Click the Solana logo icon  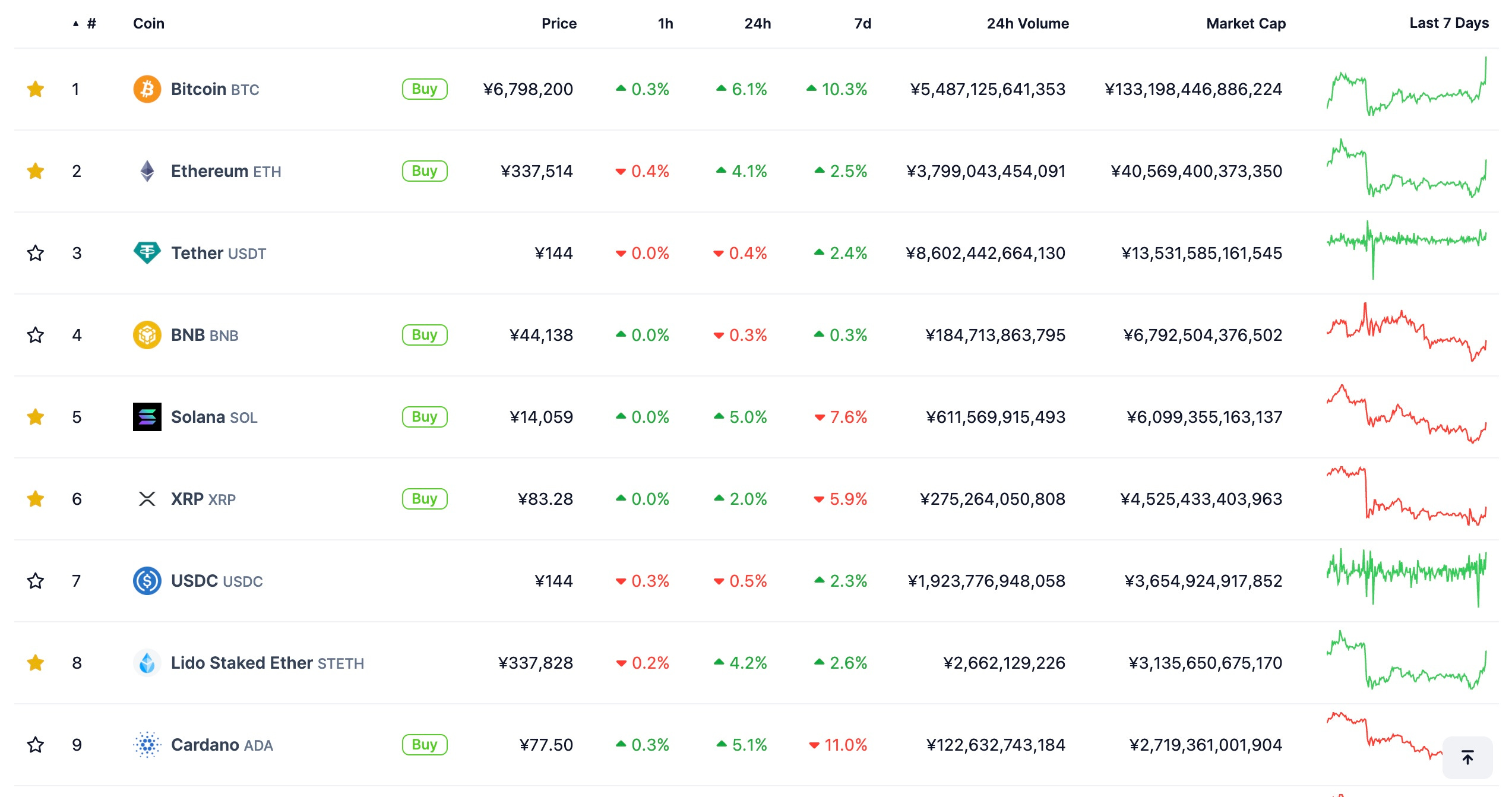coord(147,417)
